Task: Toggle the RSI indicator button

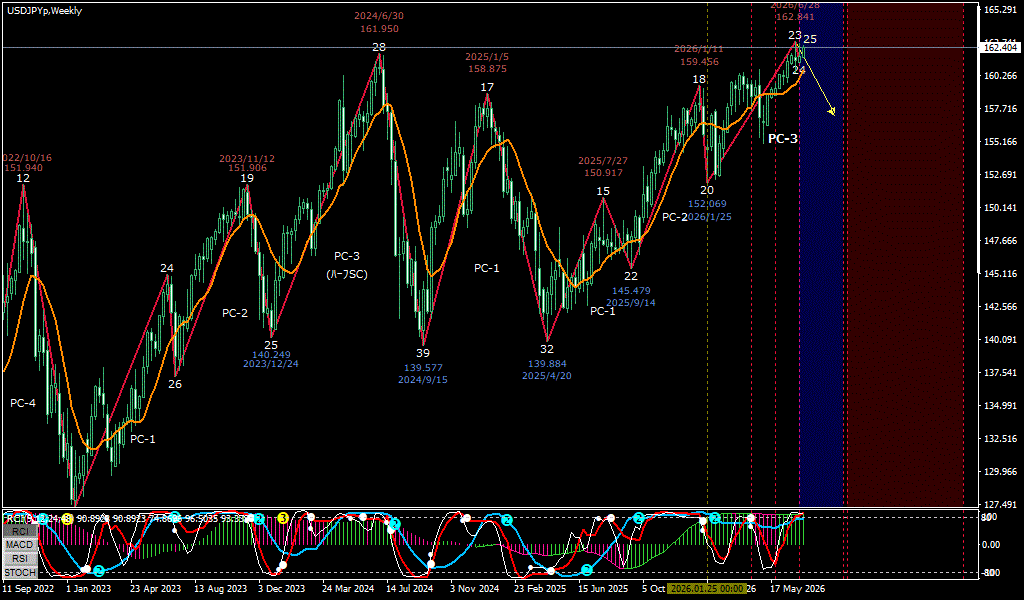Action: (x=20, y=559)
